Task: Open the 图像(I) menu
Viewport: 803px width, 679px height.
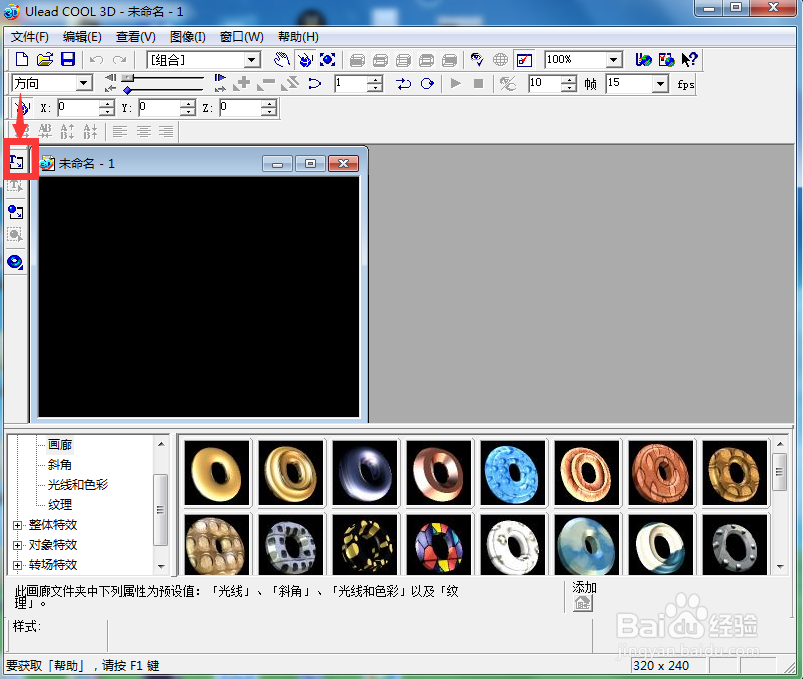Action: pyautogui.click(x=188, y=37)
